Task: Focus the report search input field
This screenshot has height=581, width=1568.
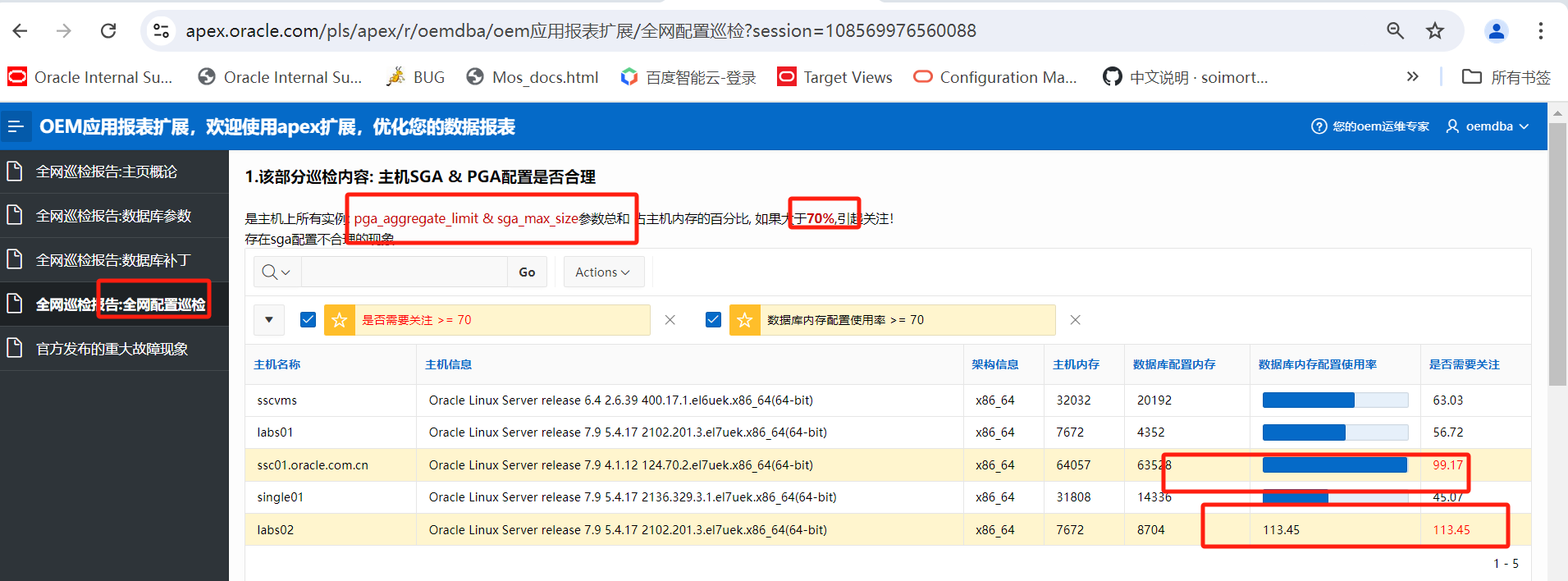Action: (x=405, y=272)
